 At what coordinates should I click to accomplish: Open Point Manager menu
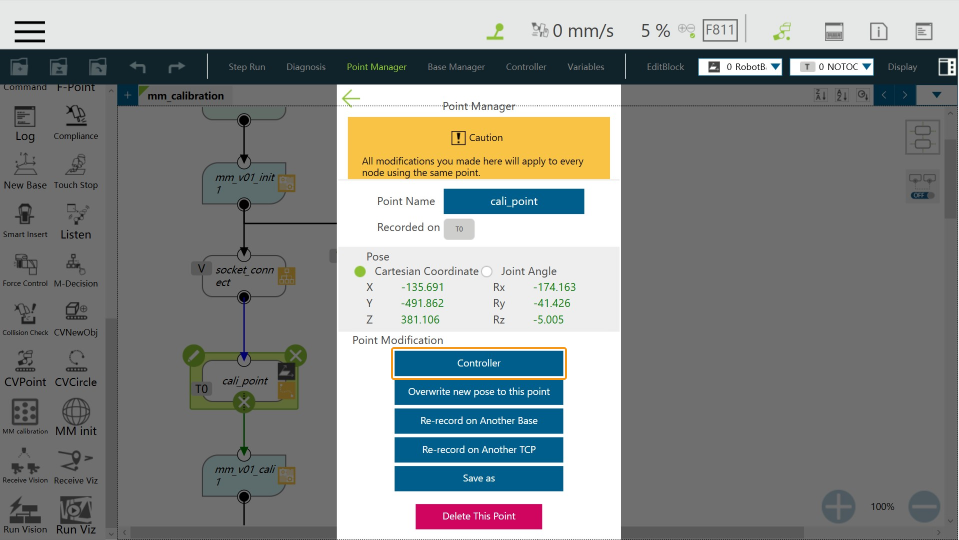coord(376,67)
